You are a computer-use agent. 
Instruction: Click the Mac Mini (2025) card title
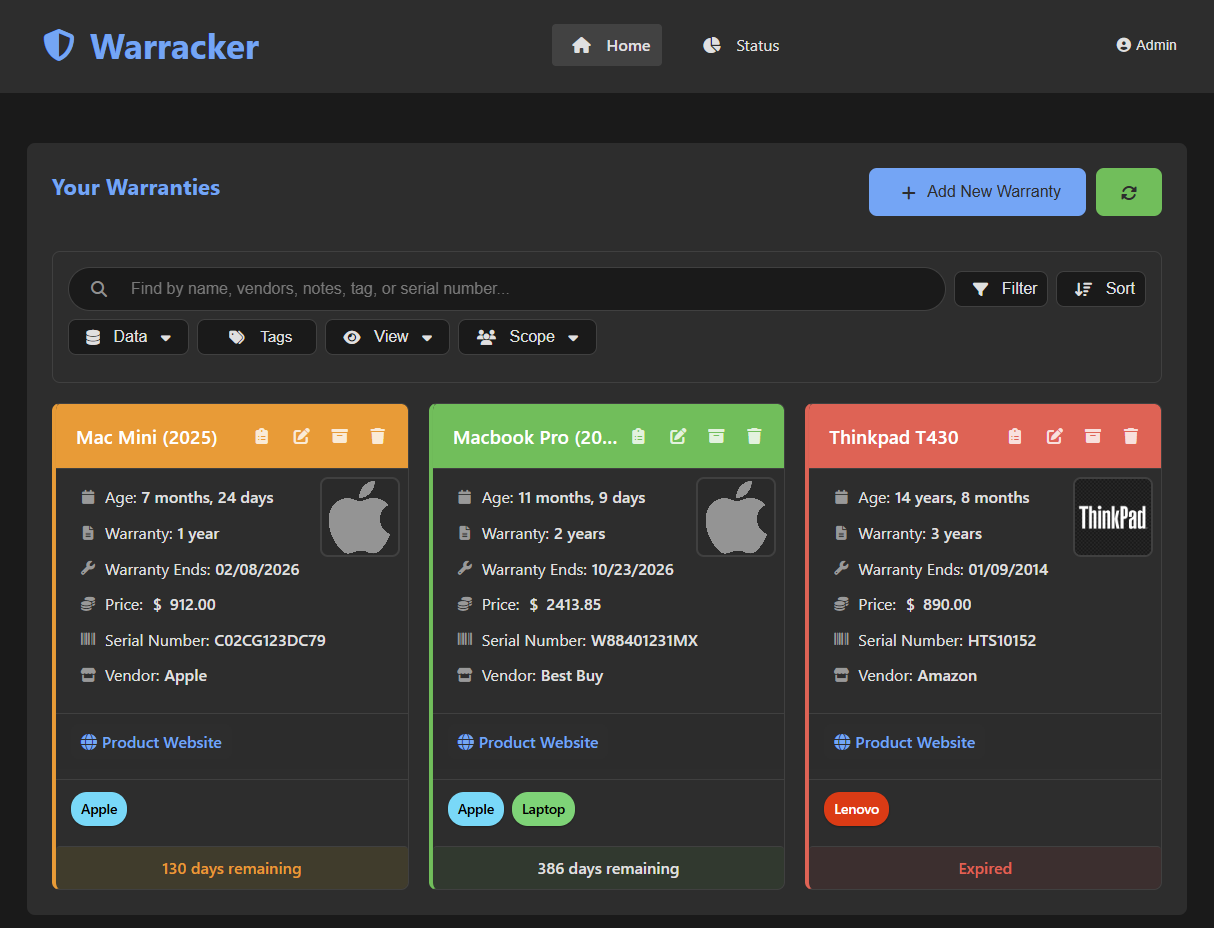pos(147,437)
